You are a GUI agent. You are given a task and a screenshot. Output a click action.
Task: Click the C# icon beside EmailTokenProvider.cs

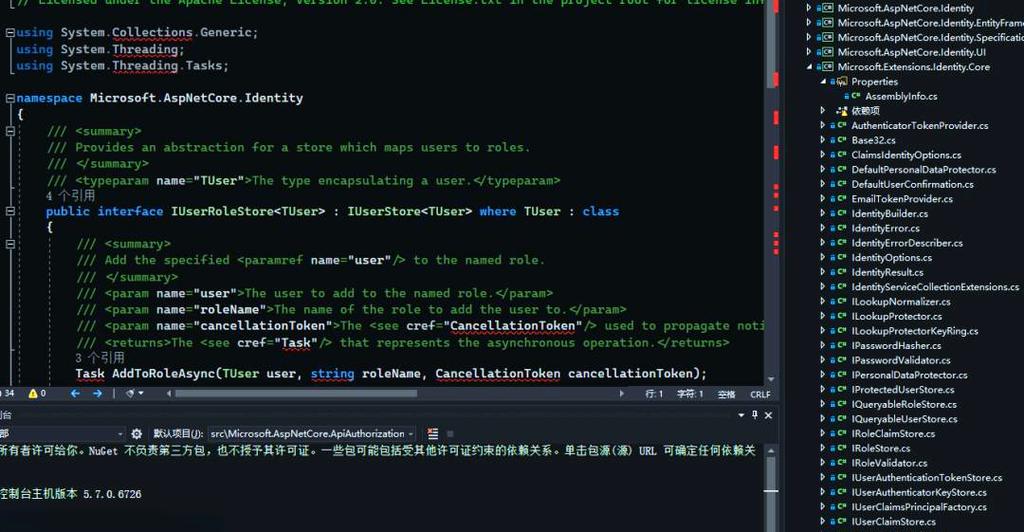(x=842, y=198)
